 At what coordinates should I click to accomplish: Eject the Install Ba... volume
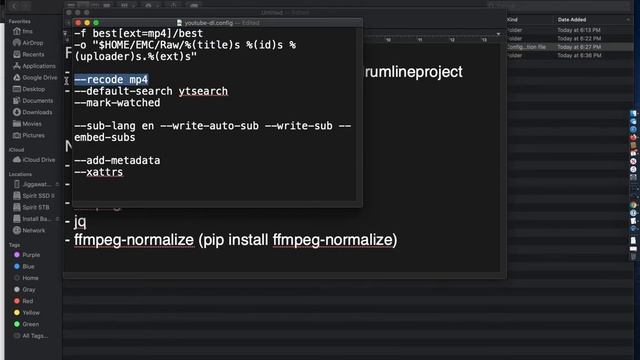(x=57, y=219)
